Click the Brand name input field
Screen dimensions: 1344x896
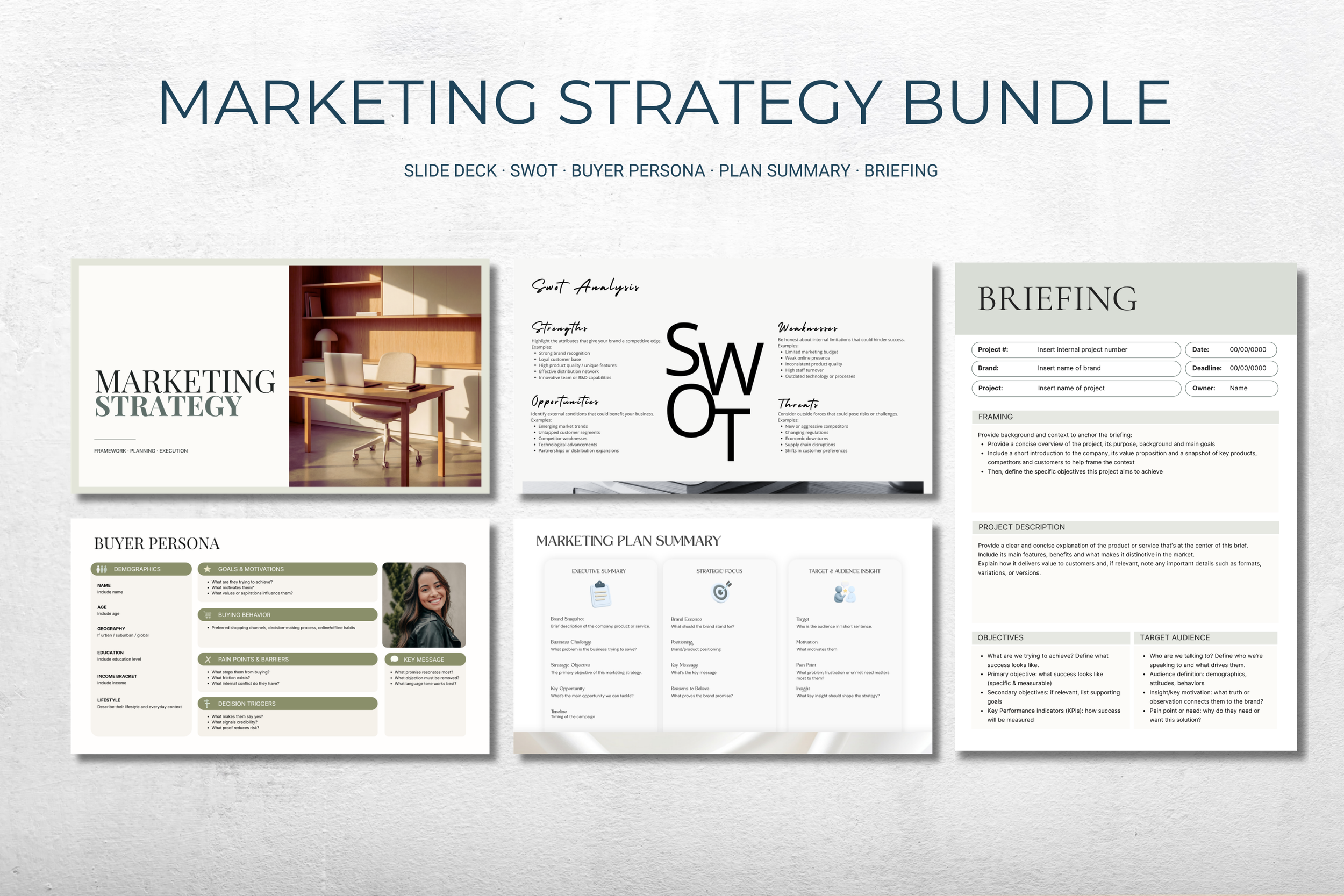tap(1076, 369)
